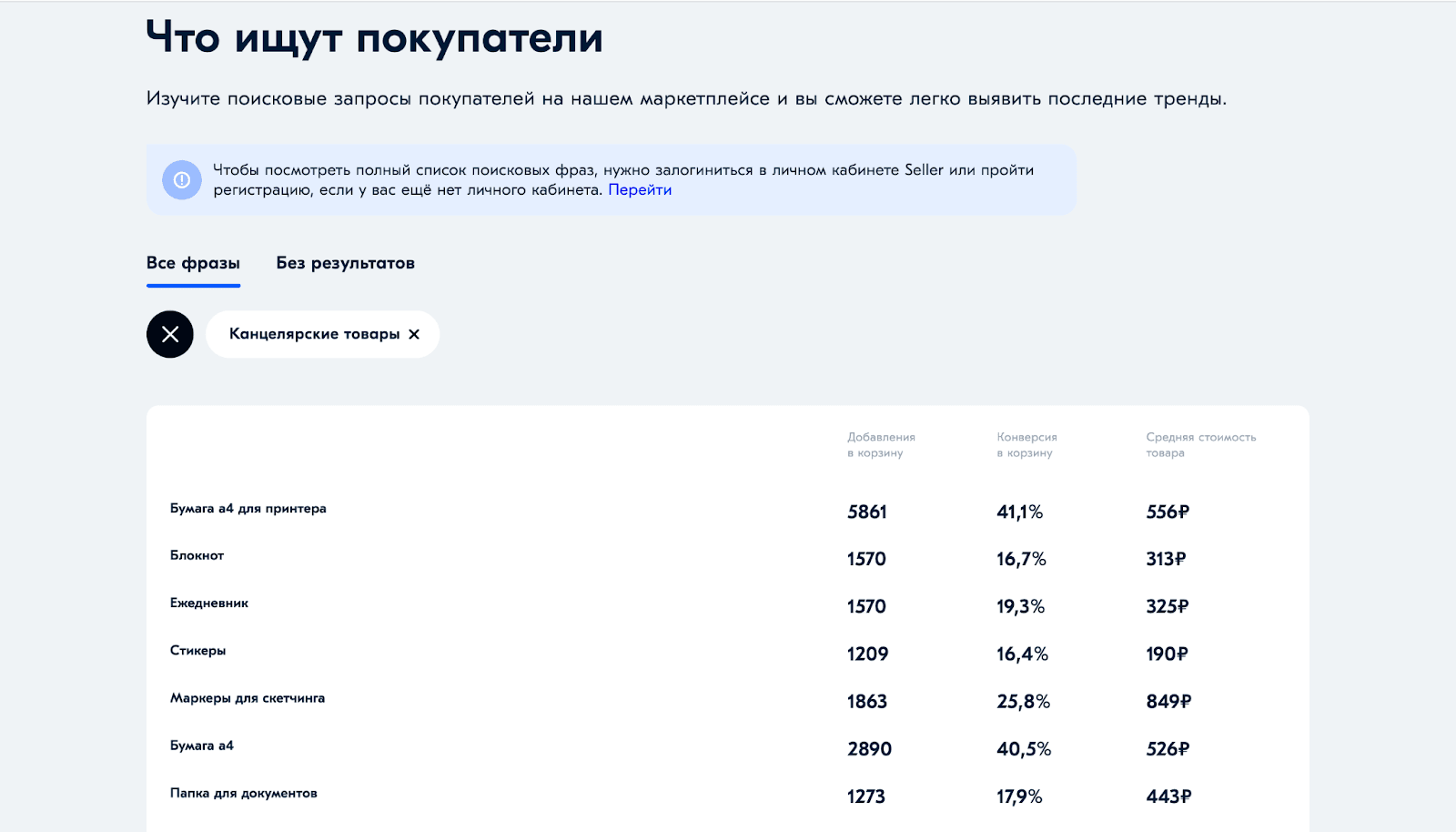
Task: Sort by Средняя стоимость товара column header
Action: click(1200, 445)
